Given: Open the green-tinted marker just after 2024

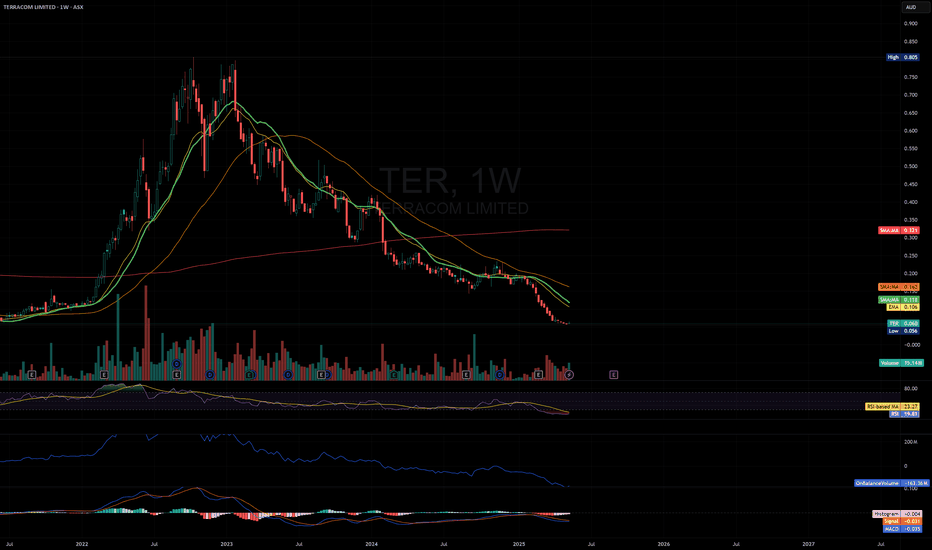Looking at the screenshot, I should [x=394, y=375].
